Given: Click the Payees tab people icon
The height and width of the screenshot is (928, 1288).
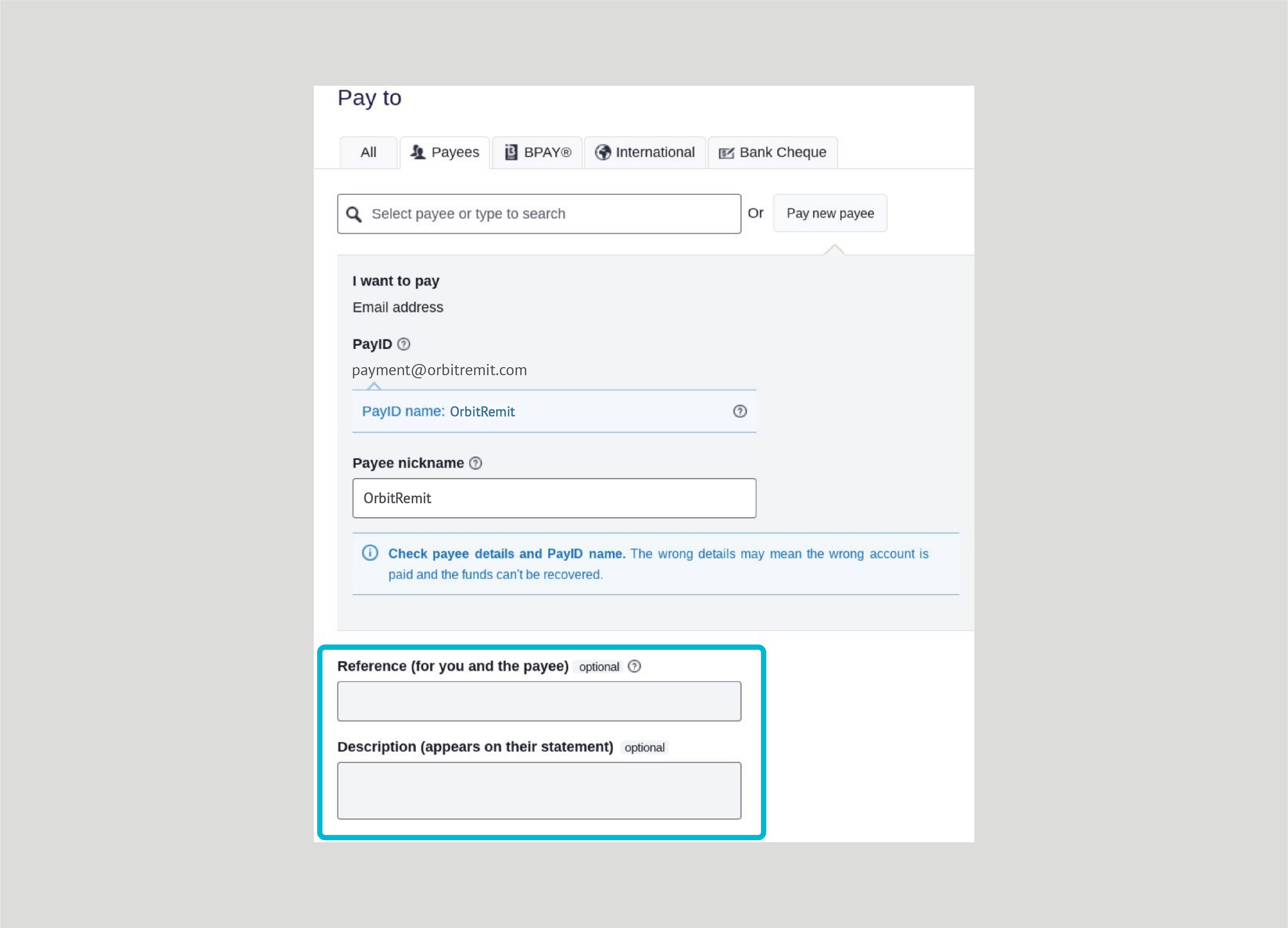Looking at the screenshot, I should [418, 152].
